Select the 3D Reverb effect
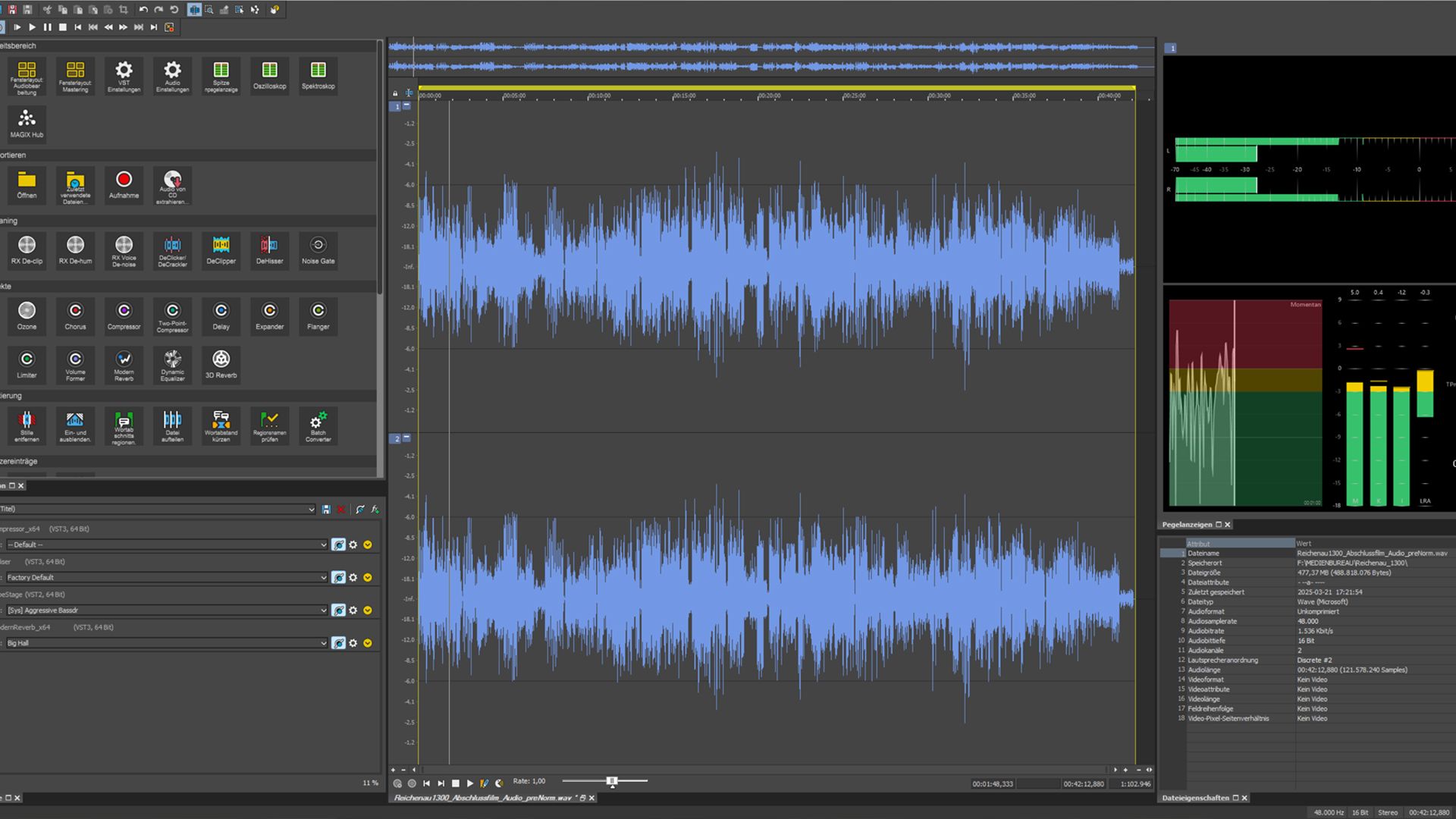1456x819 pixels. 221,364
